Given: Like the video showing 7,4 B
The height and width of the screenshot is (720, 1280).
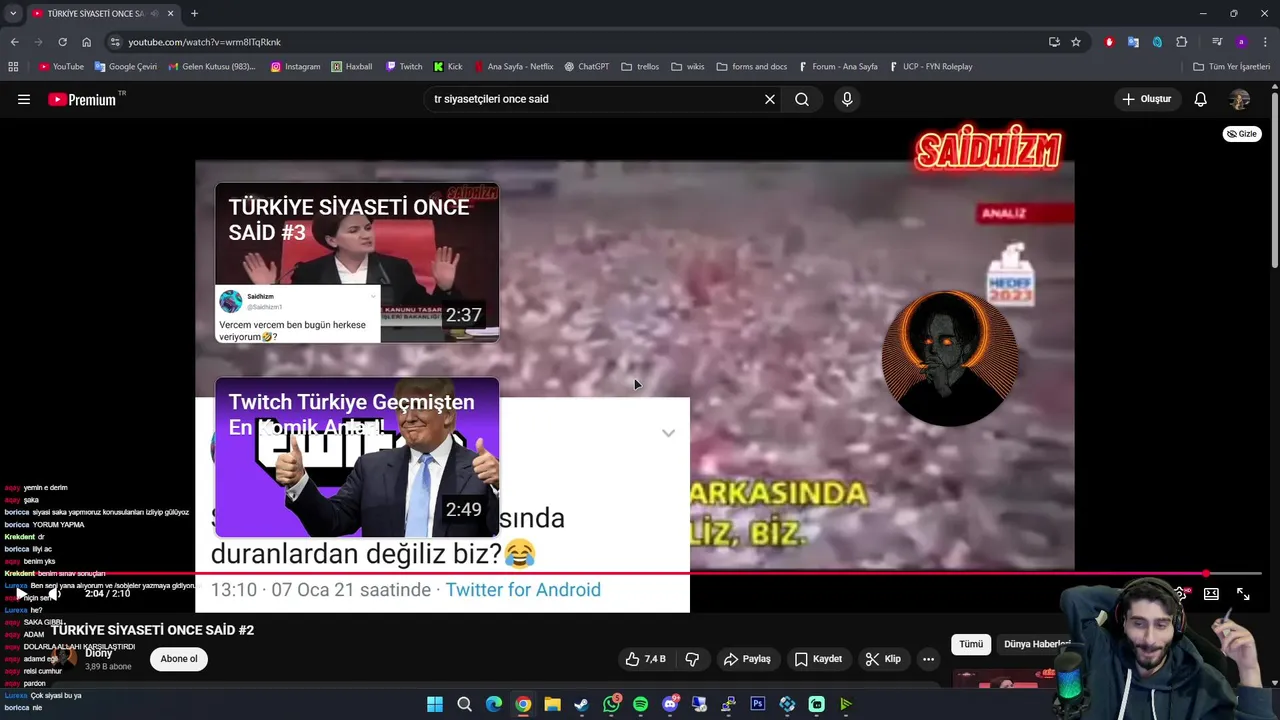Looking at the screenshot, I should (x=645, y=659).
